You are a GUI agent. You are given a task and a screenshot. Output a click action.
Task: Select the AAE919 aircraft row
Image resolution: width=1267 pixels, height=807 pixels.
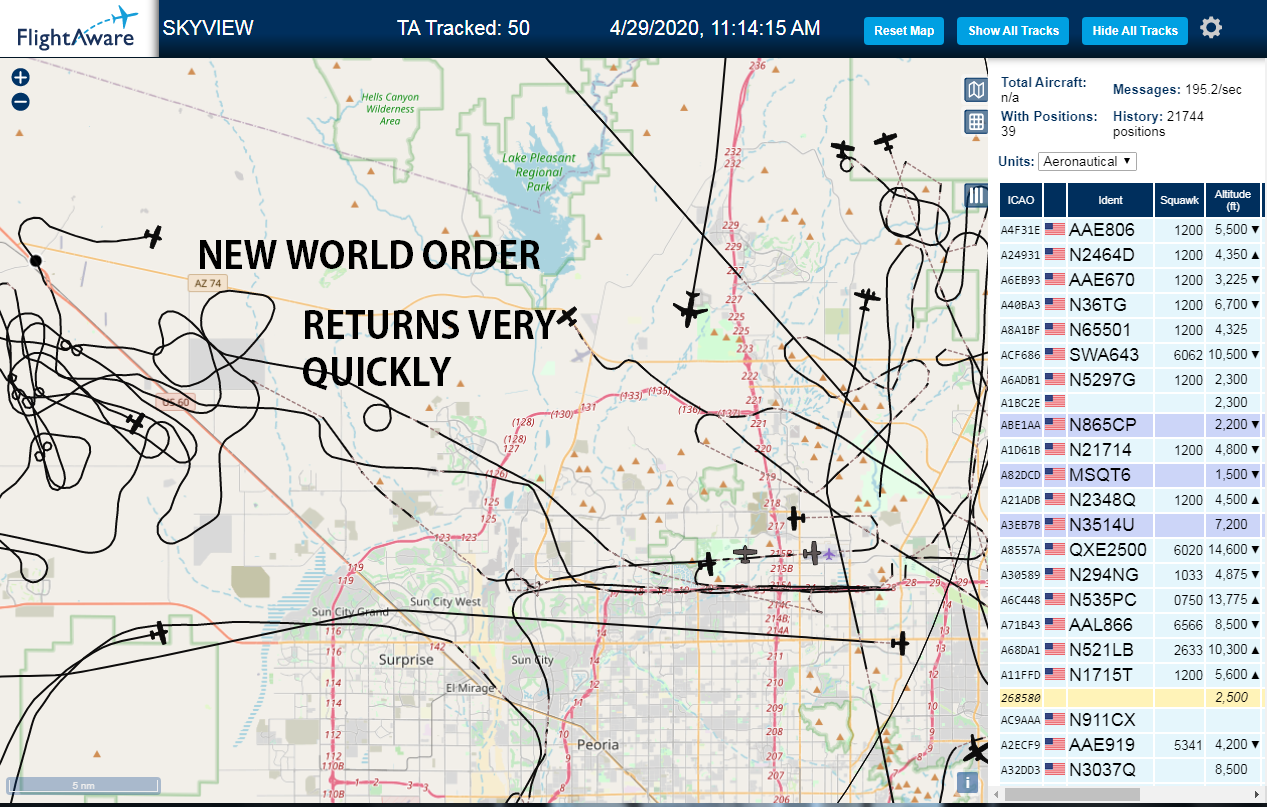point(1133,744)
